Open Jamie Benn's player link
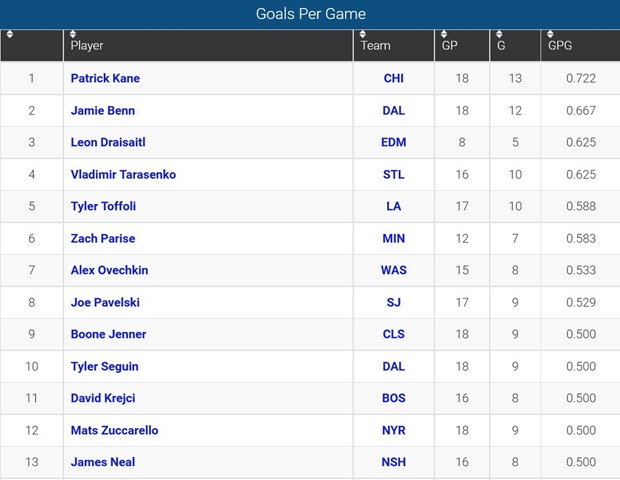Viewport: 620px width, 480px height. click(x=103, y=110)
